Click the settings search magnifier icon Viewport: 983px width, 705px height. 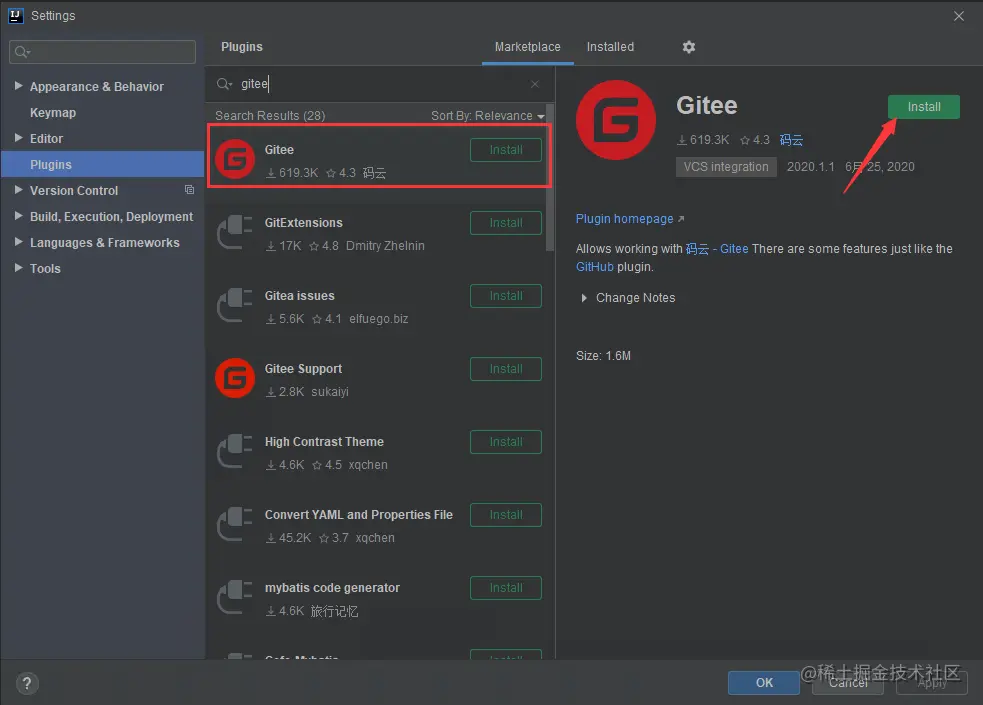(22, 52)
